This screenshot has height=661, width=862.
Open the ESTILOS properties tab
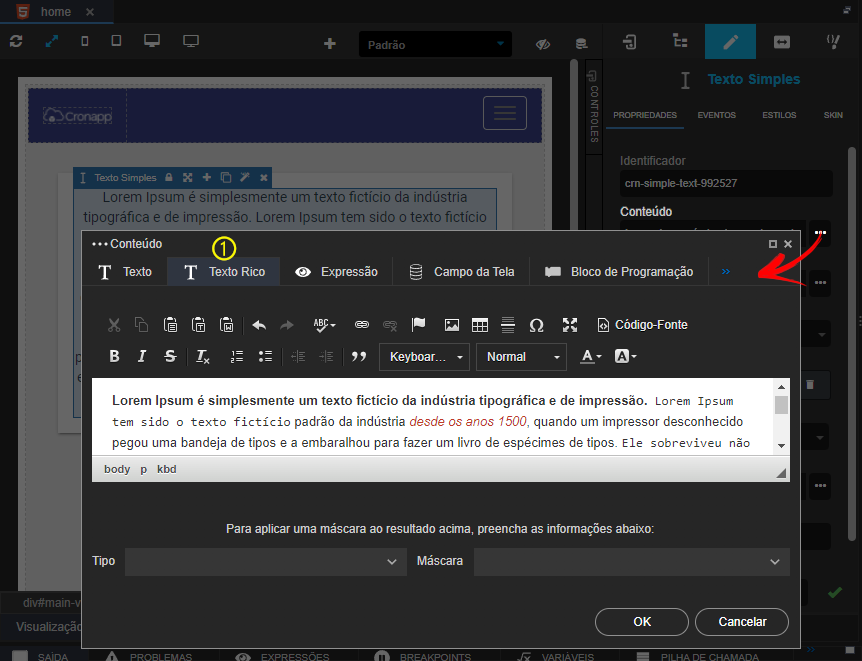pyautogui.click(x=779, y=115)
